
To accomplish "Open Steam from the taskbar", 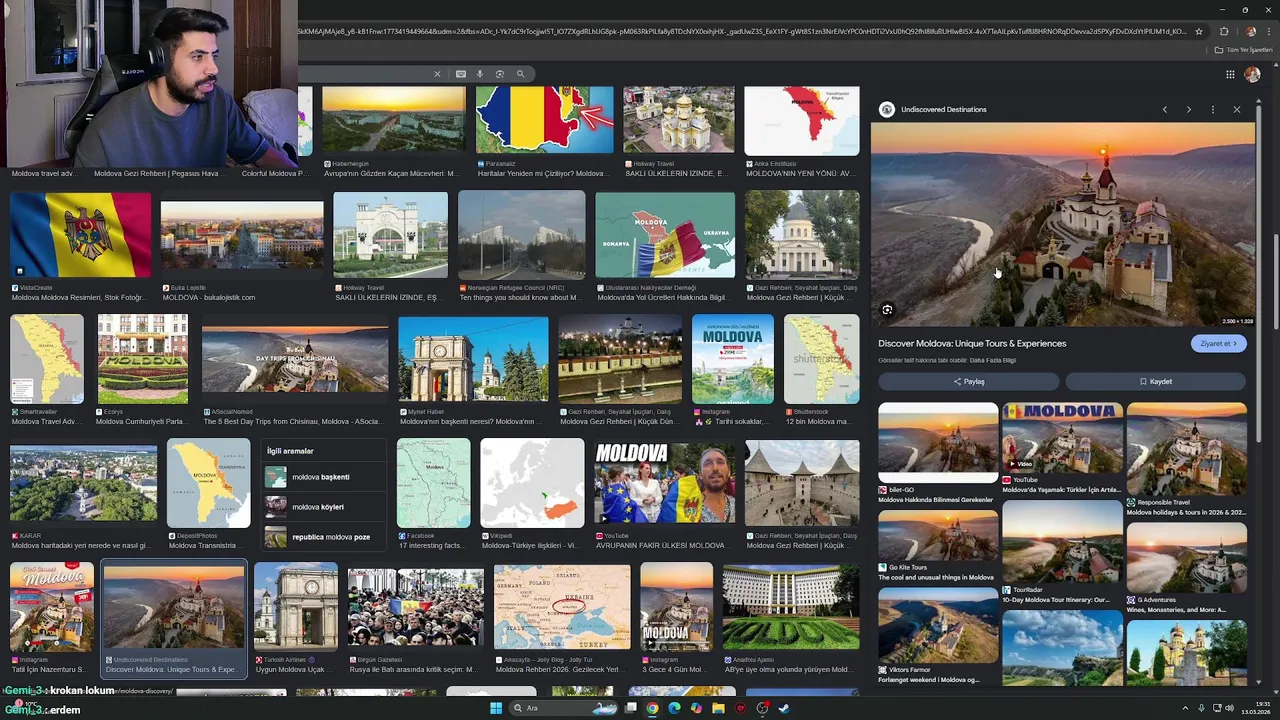I will pyautogui.click(x=784, y=708).
